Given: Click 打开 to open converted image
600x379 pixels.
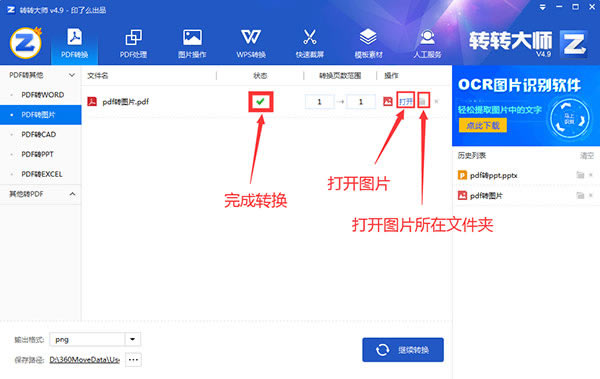Looking at the screenshot, I should [406, 101].
